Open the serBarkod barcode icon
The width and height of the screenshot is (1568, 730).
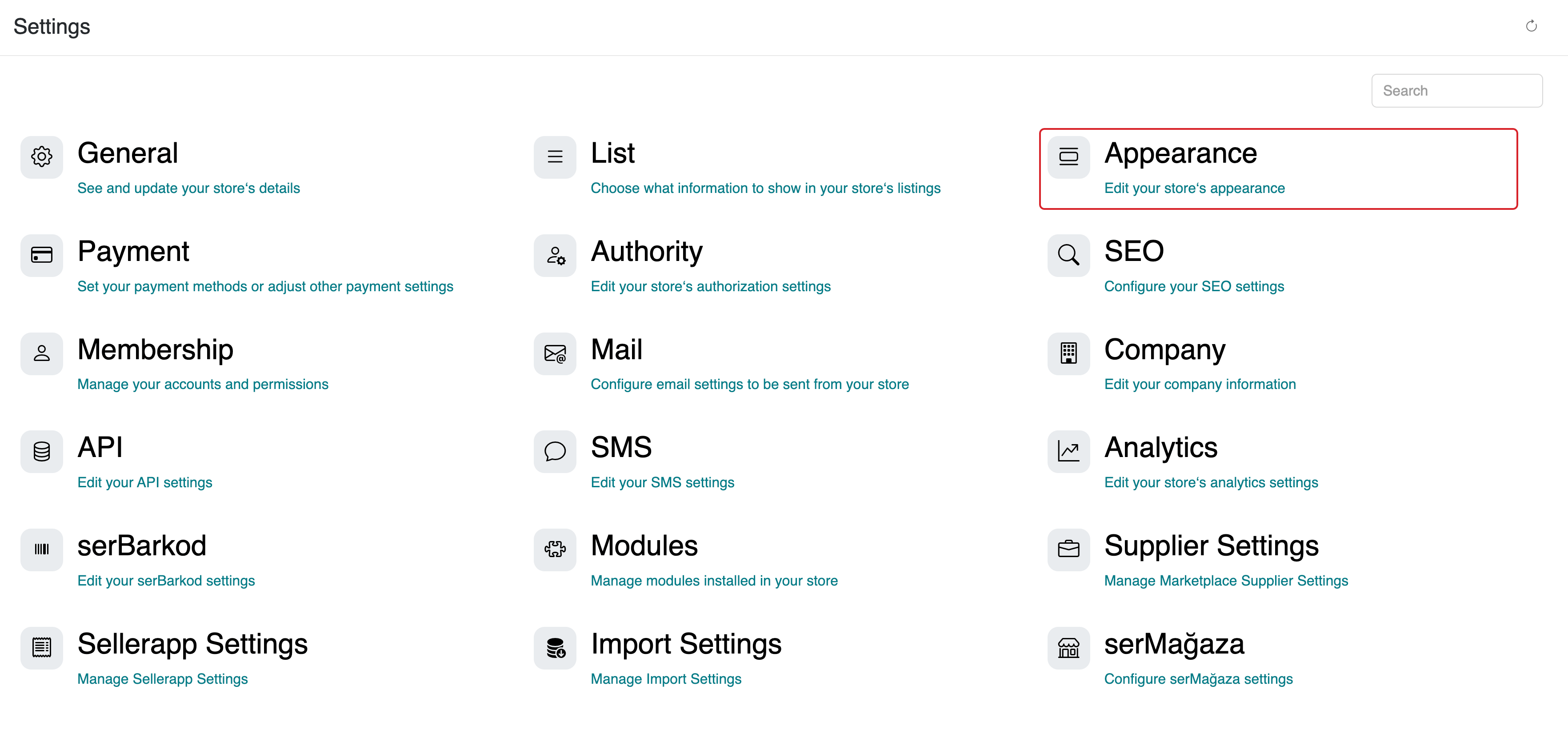coord(41,549)
